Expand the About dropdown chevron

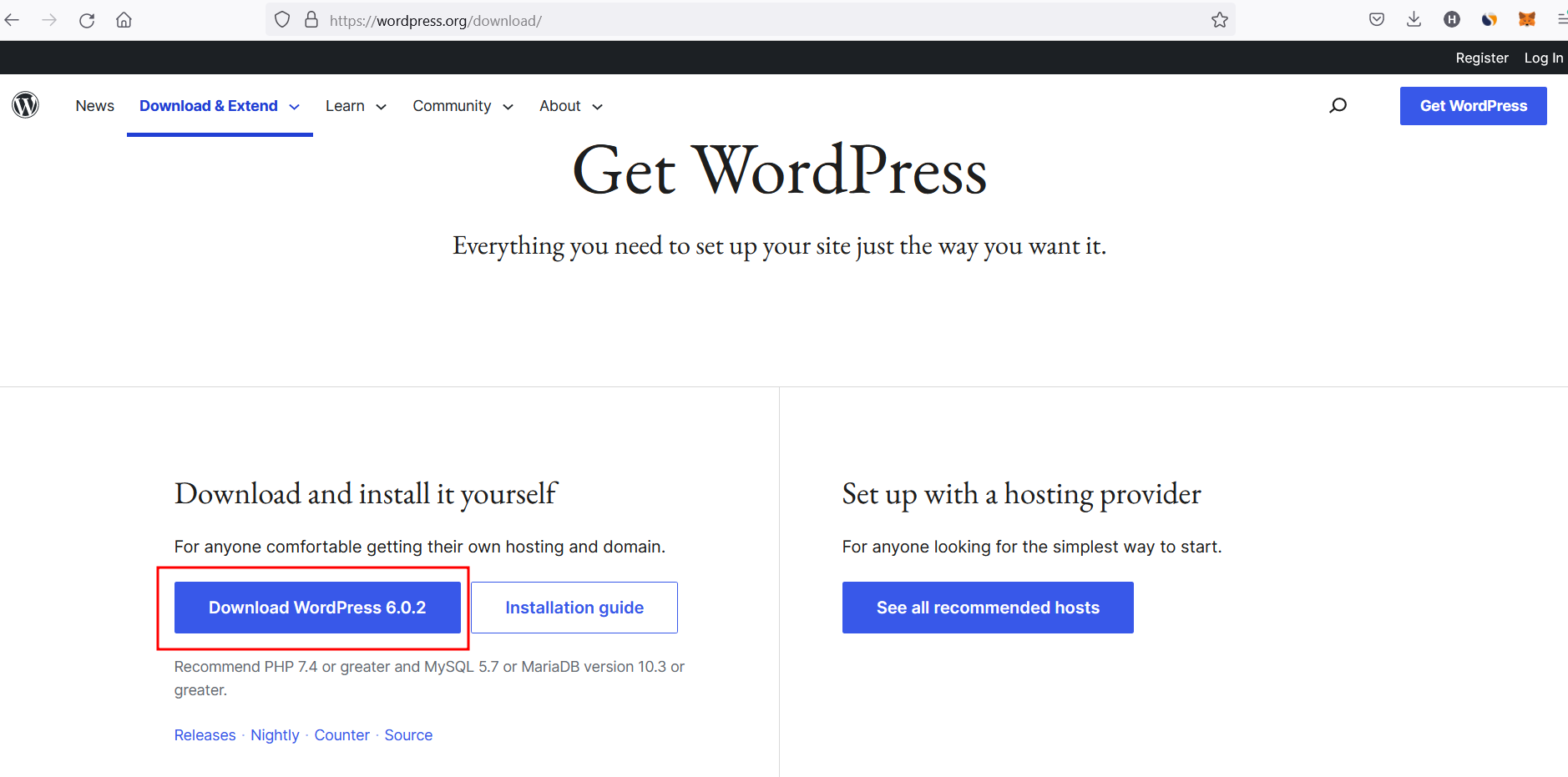point(597,107)
